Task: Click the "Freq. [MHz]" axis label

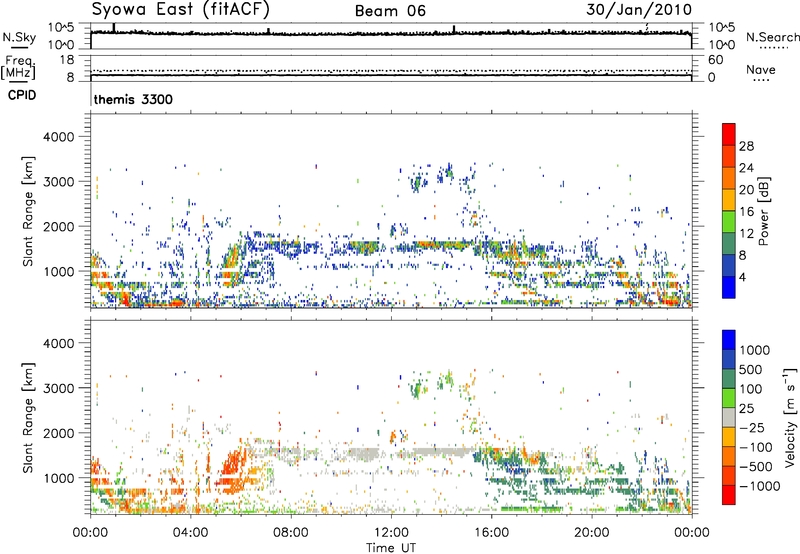Action: (19, 68)
